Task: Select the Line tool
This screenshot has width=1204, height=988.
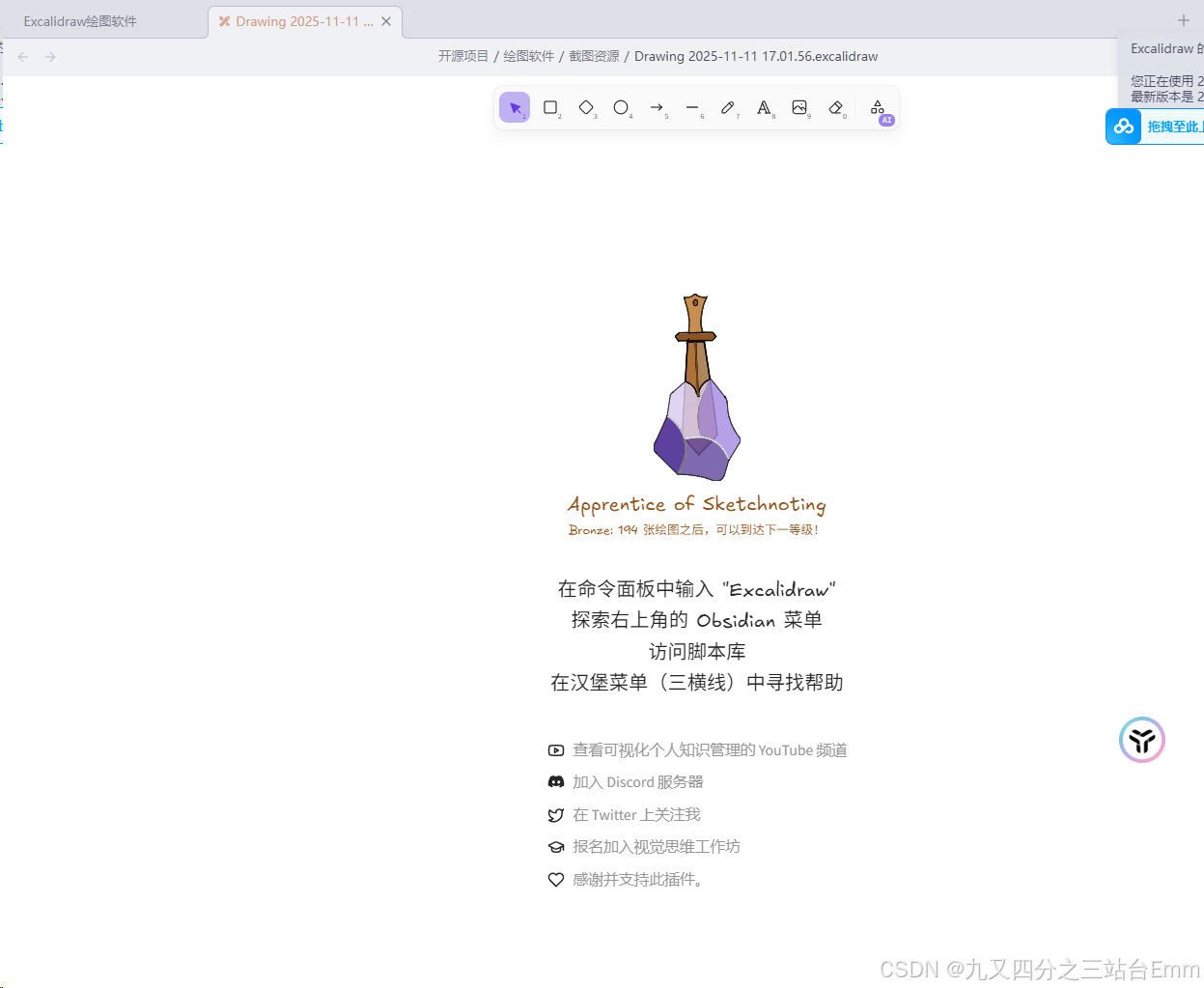Action: [693, 107]
